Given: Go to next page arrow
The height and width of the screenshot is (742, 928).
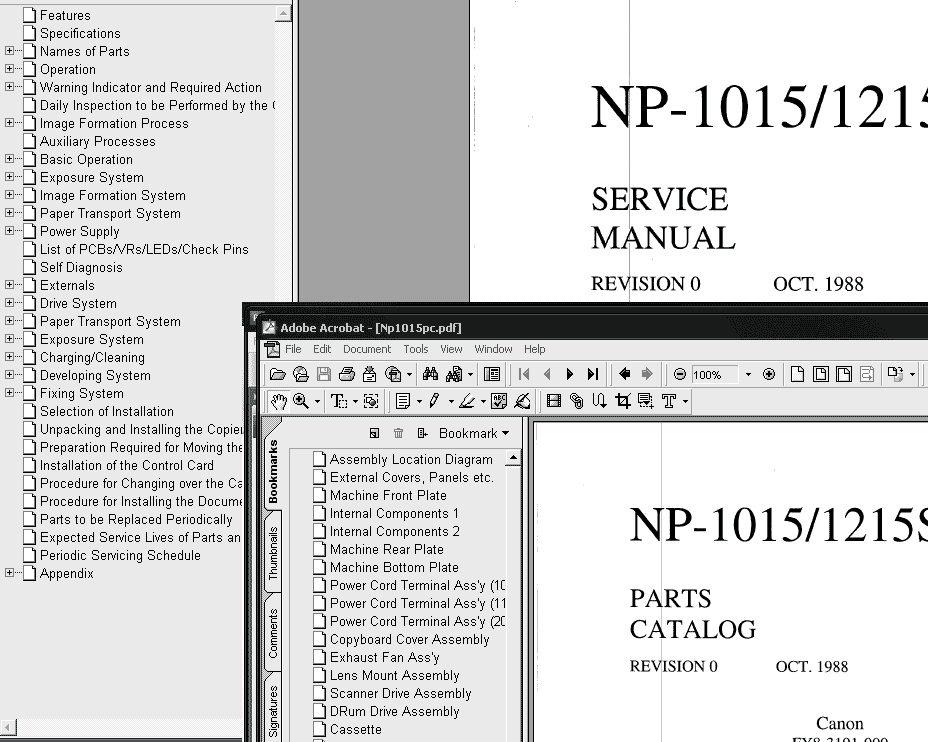Looking at the screenshot, I should (x=570, y=374).
